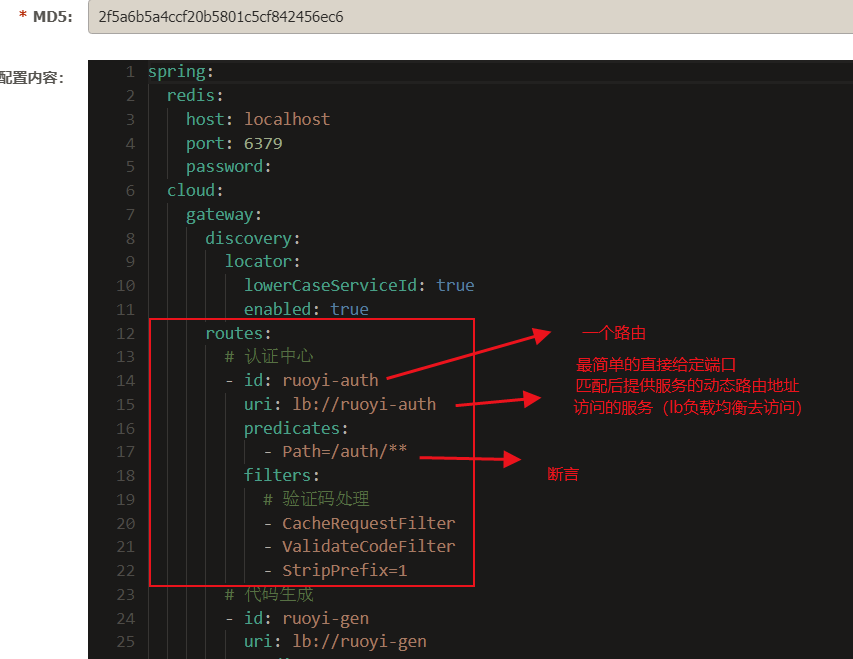This screenshot has width=853, height=659.
Task: Click 'host: localhost' on line 3
Action: pos(258,119)
